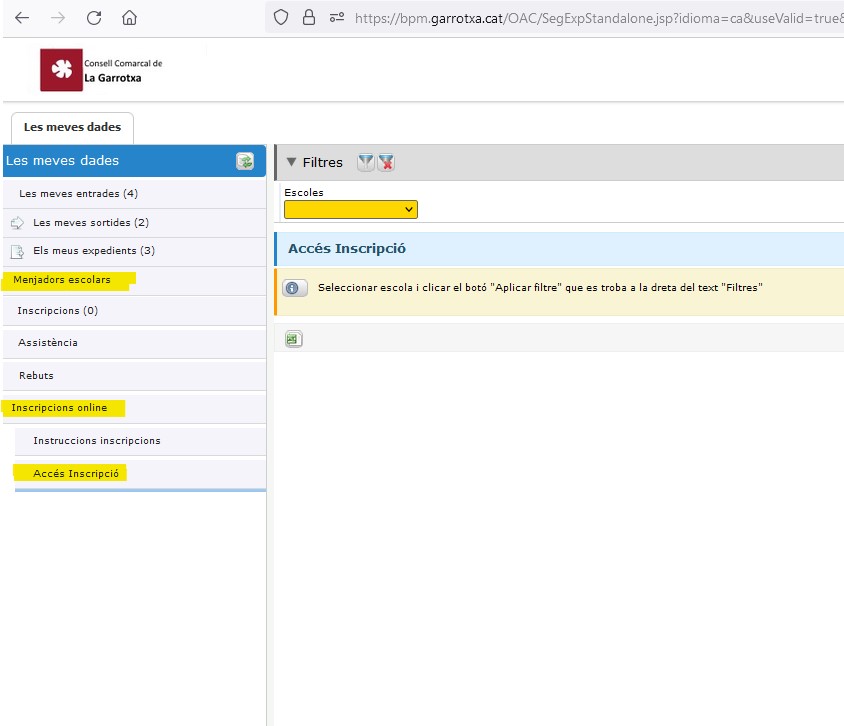This screenshot has width=844, height=726.
Task: Open Instruccions inscripcions
Action: 140,441
